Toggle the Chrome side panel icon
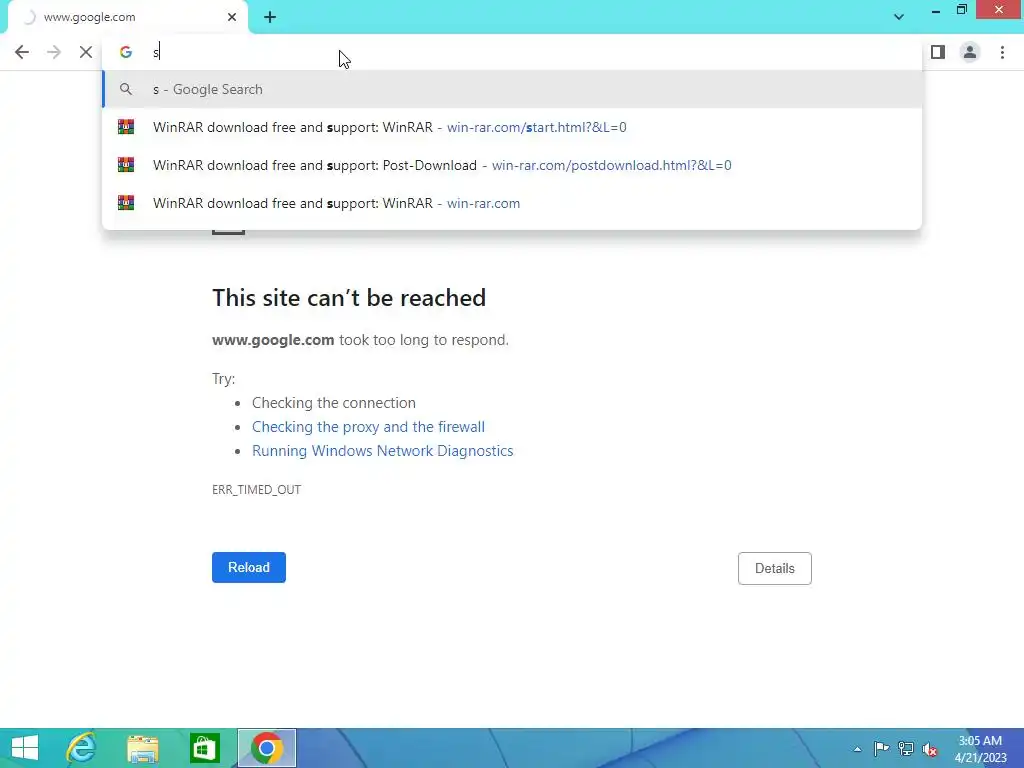1024x768 pixels. (938, 52)
